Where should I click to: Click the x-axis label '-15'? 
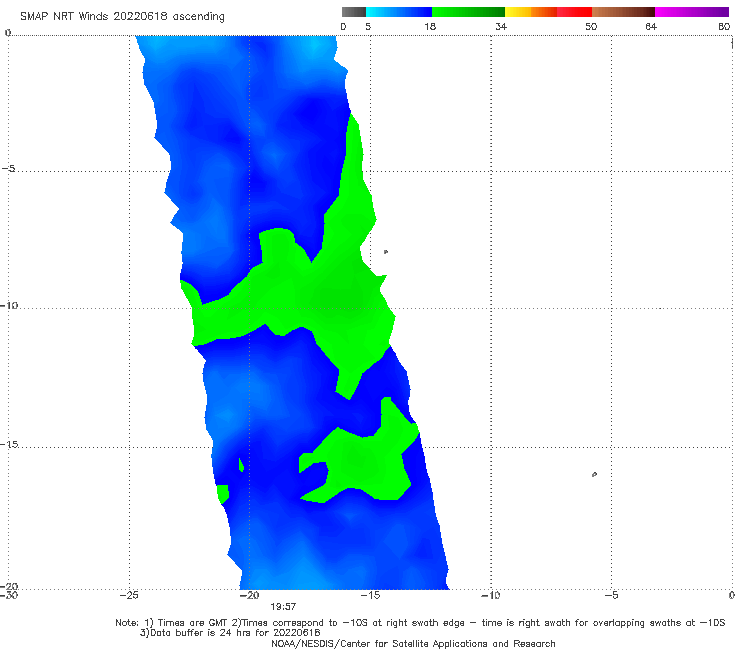pyautogui.click(x=370, y=595)
